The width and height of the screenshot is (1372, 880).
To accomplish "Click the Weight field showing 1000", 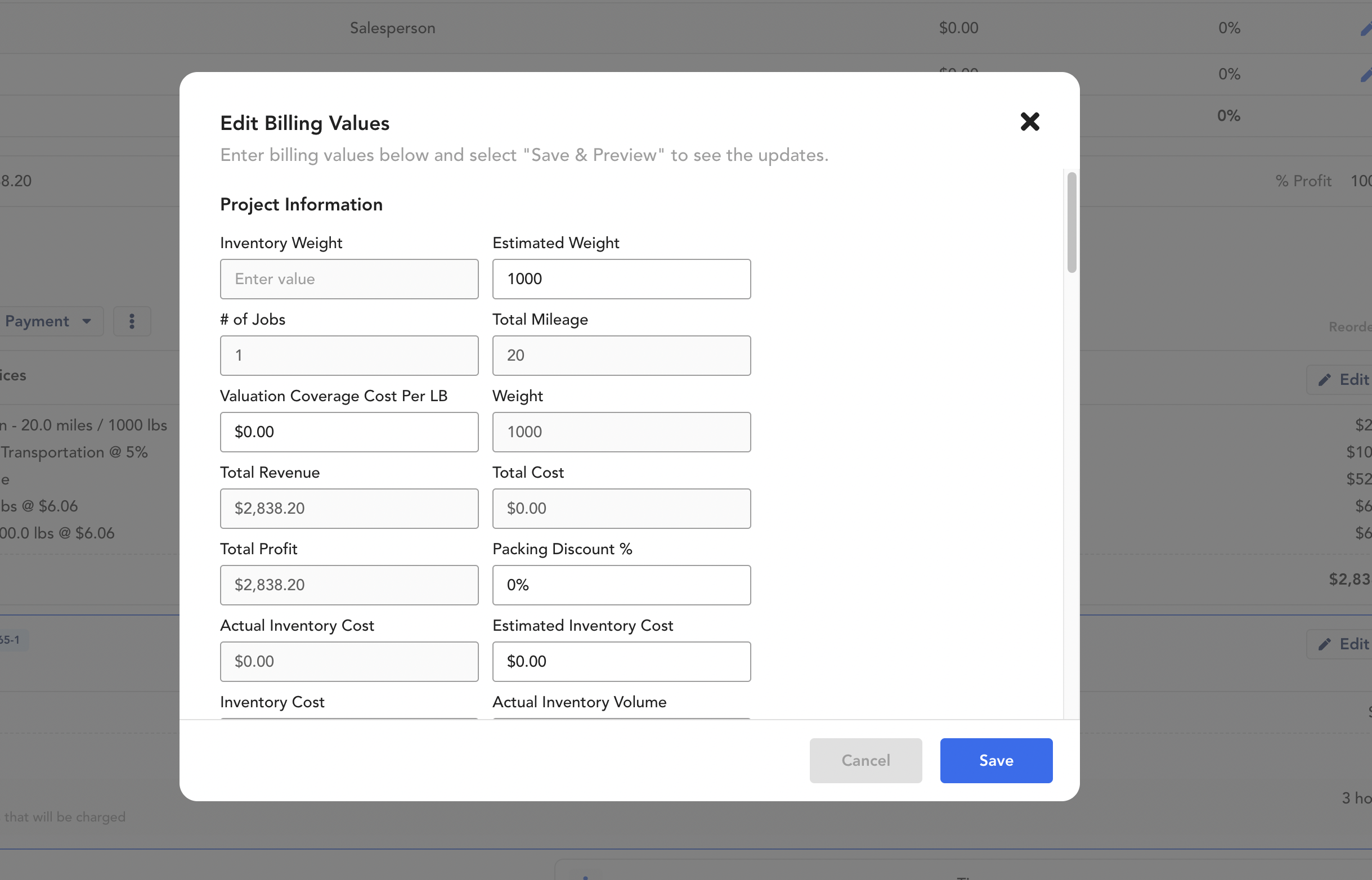I will [622, 432].
